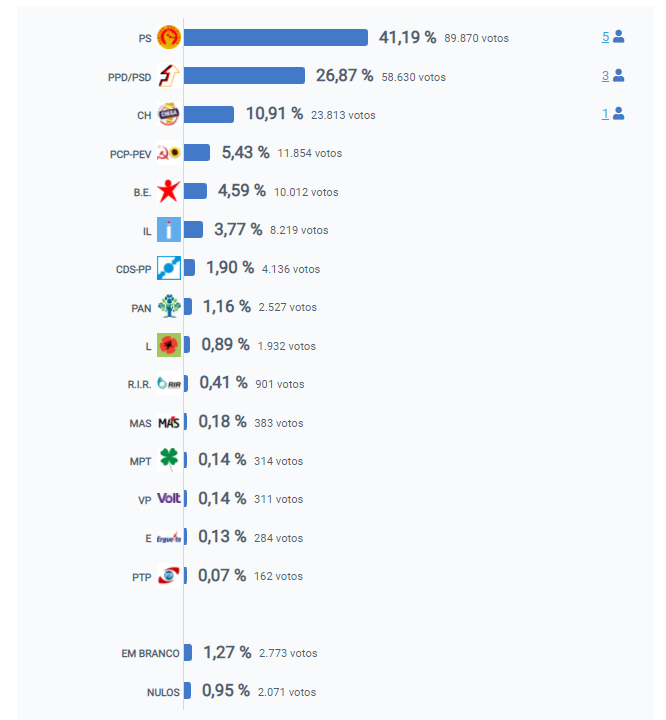Click the PPD/PSD arrow logo

click(169, 76)
